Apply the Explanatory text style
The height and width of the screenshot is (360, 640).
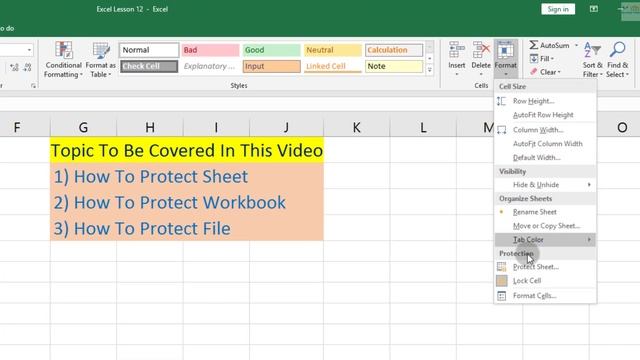point(210,67)
